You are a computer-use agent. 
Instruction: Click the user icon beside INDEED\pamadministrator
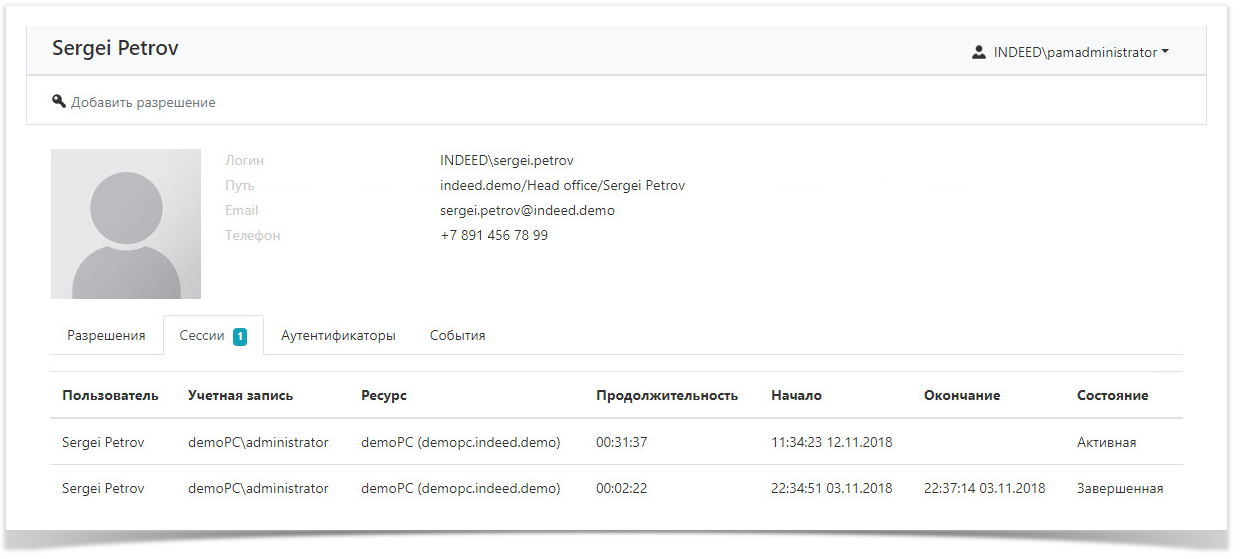pos(978,52)
